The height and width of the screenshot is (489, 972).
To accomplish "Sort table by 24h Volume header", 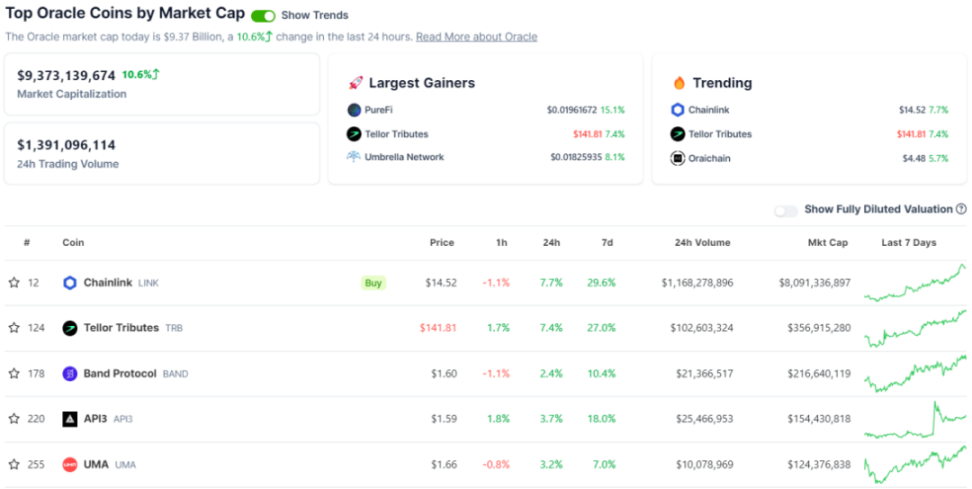I will click(x=702, y=242).
